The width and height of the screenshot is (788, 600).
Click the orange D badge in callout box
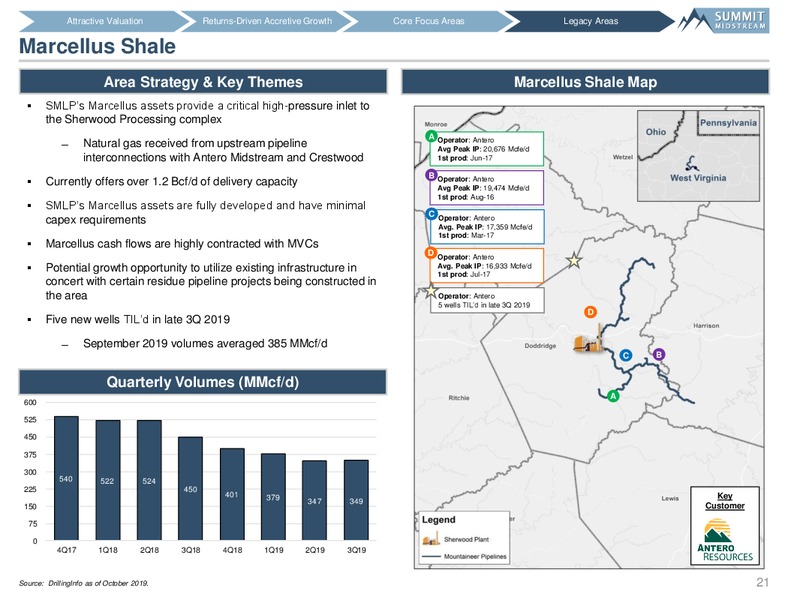point(431,253)
